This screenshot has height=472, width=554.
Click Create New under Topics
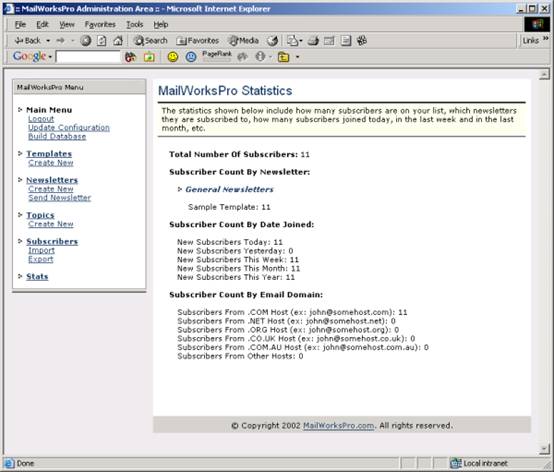(51, 224)
